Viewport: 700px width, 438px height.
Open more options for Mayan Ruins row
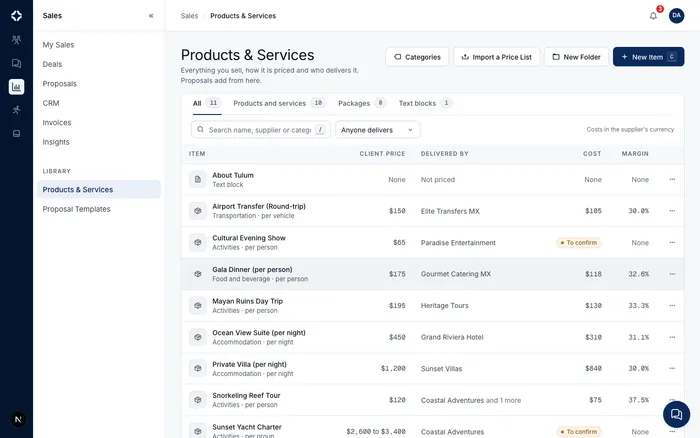tap(672, 305)
